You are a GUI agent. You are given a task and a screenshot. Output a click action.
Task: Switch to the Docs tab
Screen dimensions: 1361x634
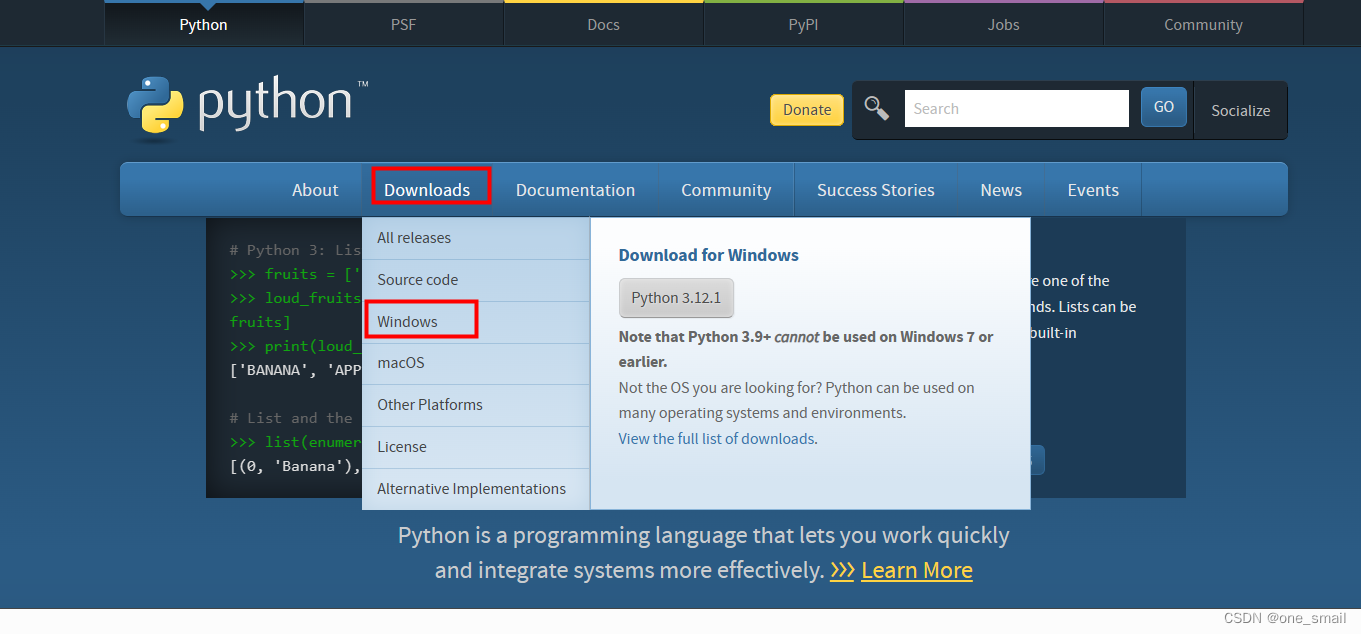coord(603,24)
